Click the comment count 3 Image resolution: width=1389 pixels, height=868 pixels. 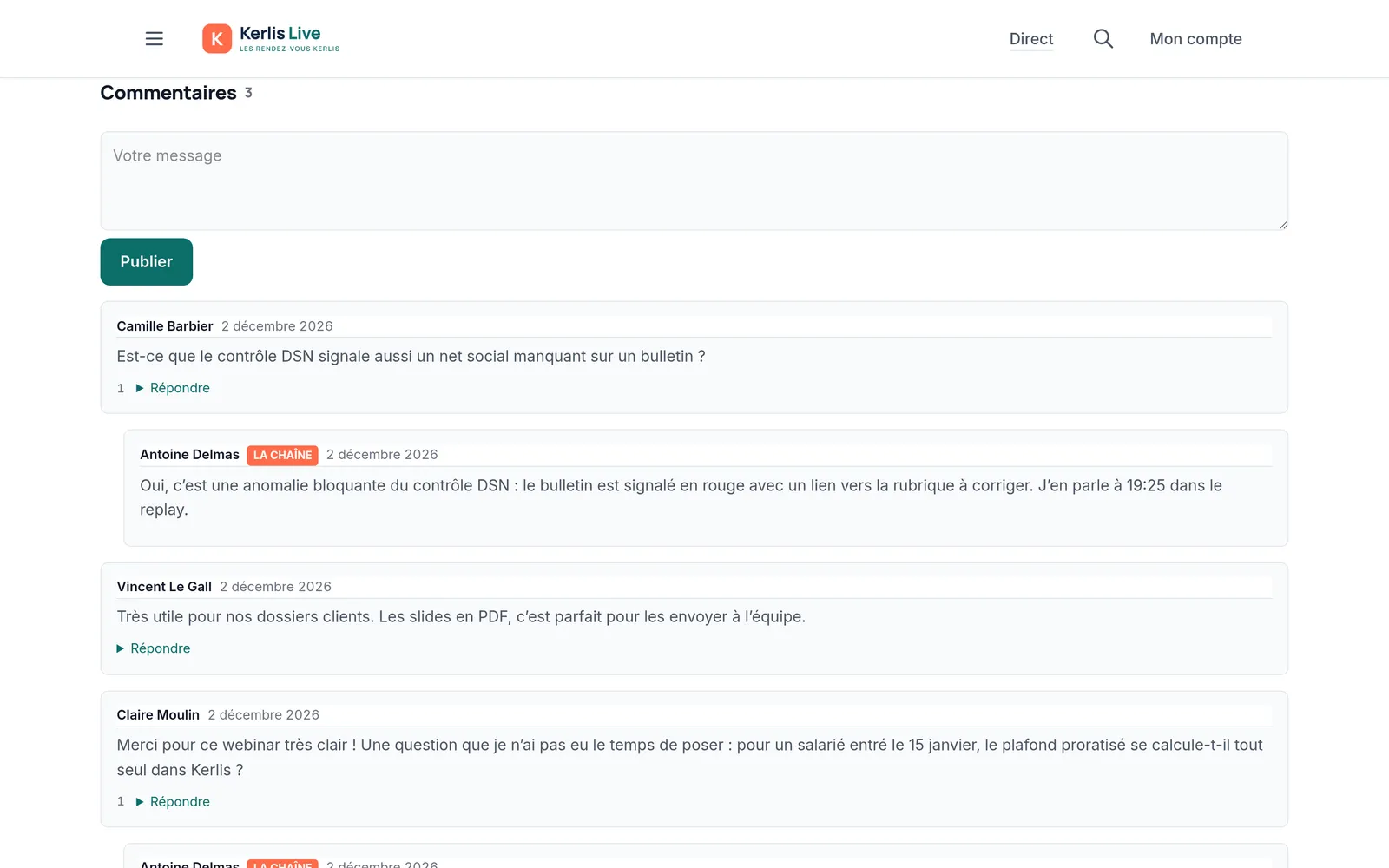pos(248,92)
